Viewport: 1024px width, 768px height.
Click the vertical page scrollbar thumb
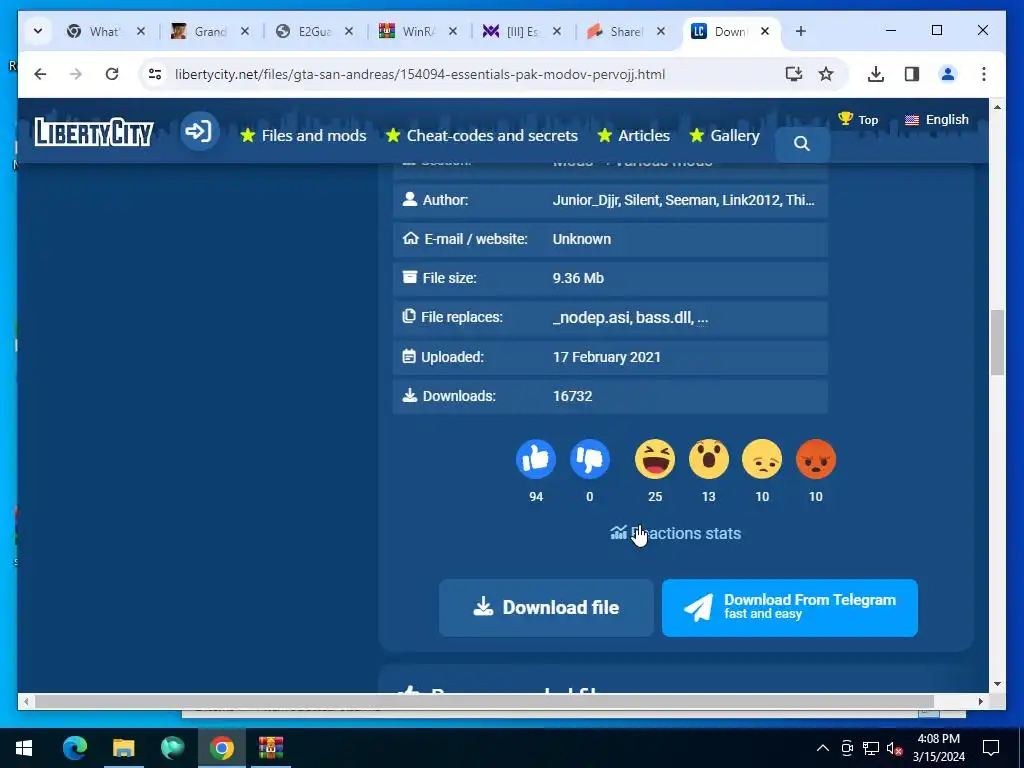pyautogui.click(x=997, y=342)
